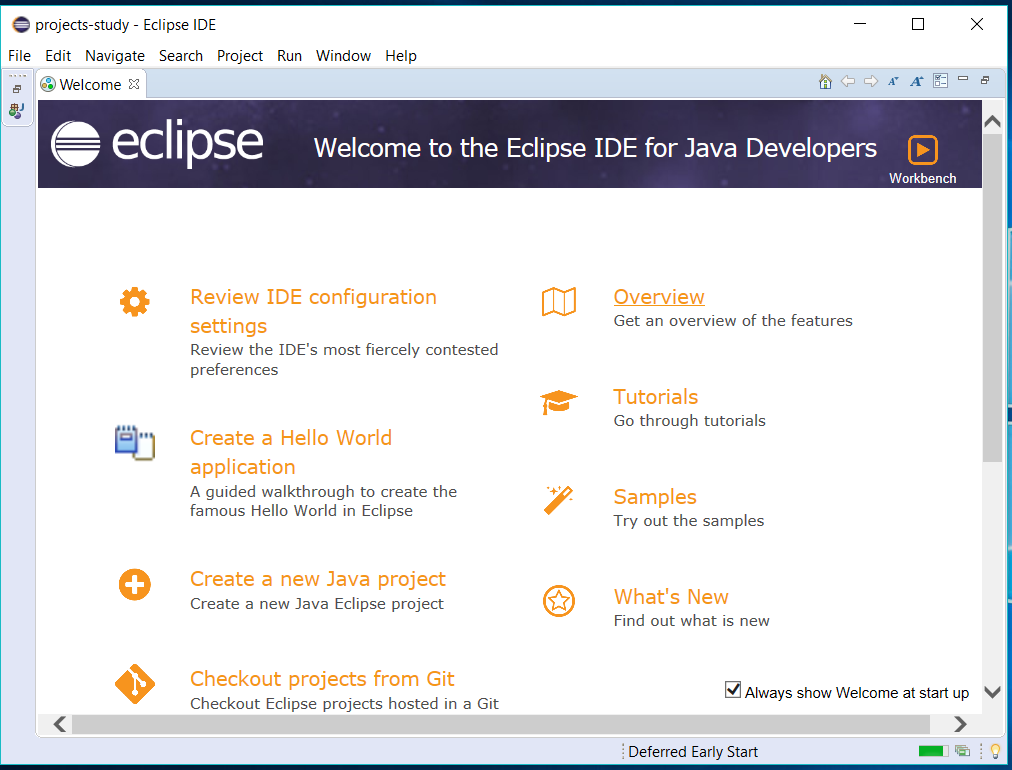The image size is (1012, 770).
Task: Click the Workbench label in the banner
Action: [922, 178]
